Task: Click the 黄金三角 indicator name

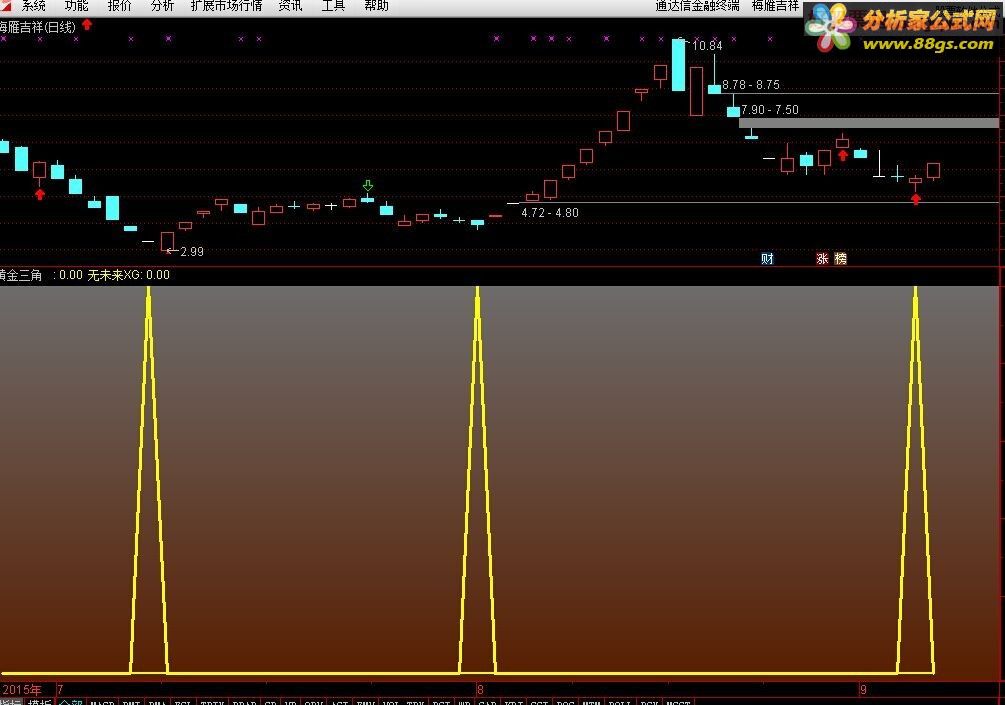Action: pyautogui.click(x=21, y=275)
